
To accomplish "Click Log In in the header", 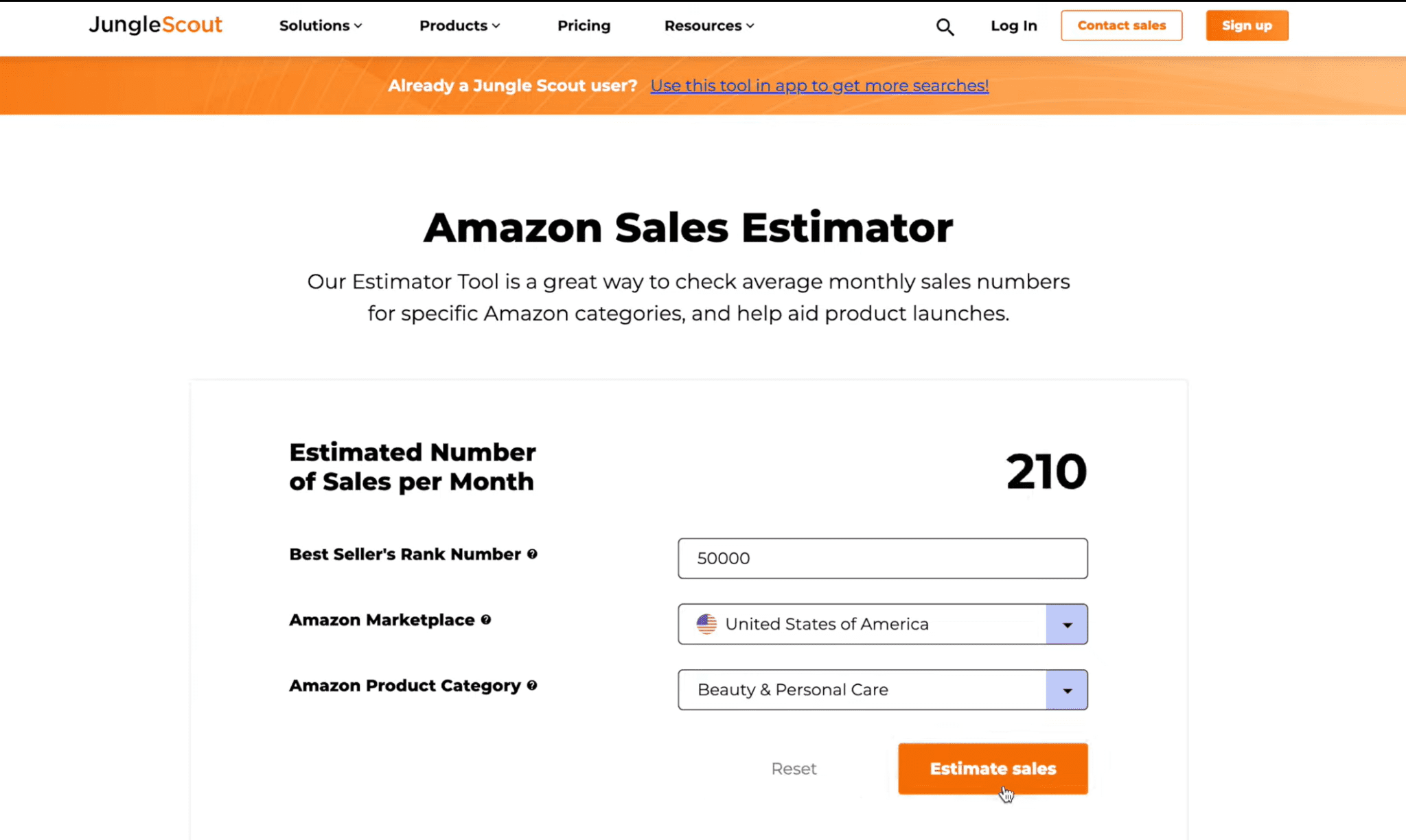I will (1013, 25).
